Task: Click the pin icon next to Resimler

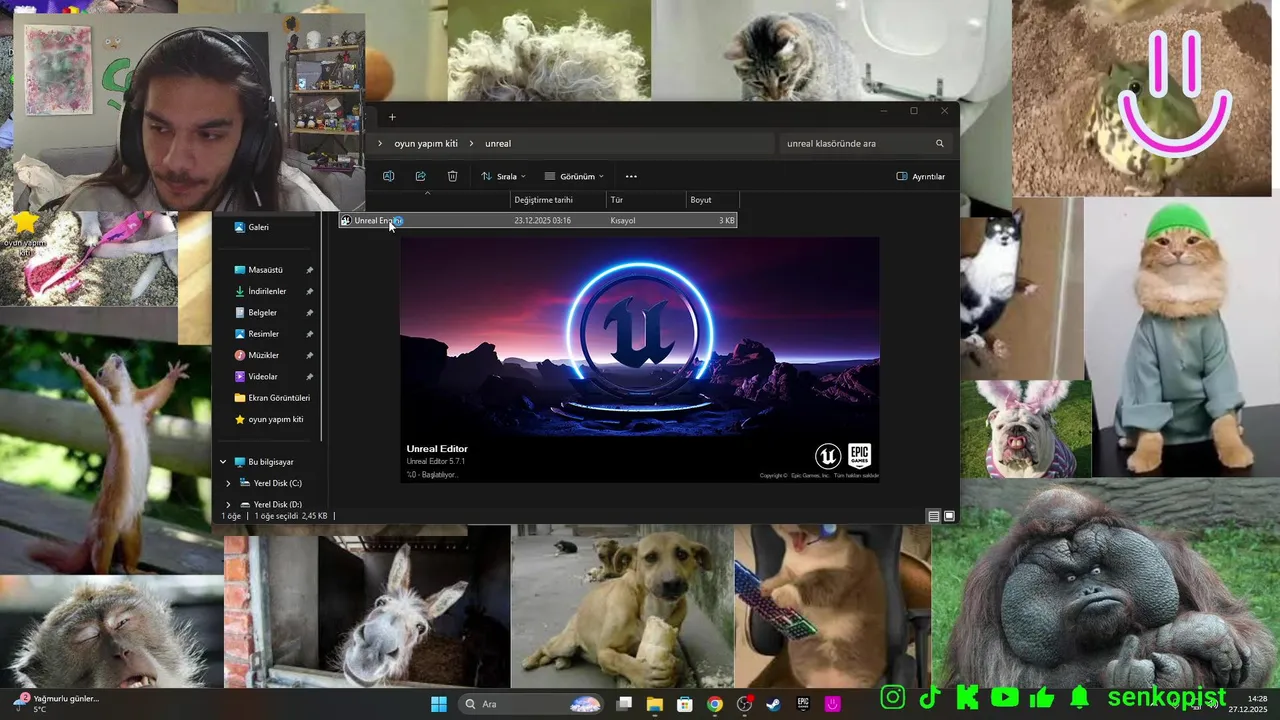Action: [x=310, y=334]
